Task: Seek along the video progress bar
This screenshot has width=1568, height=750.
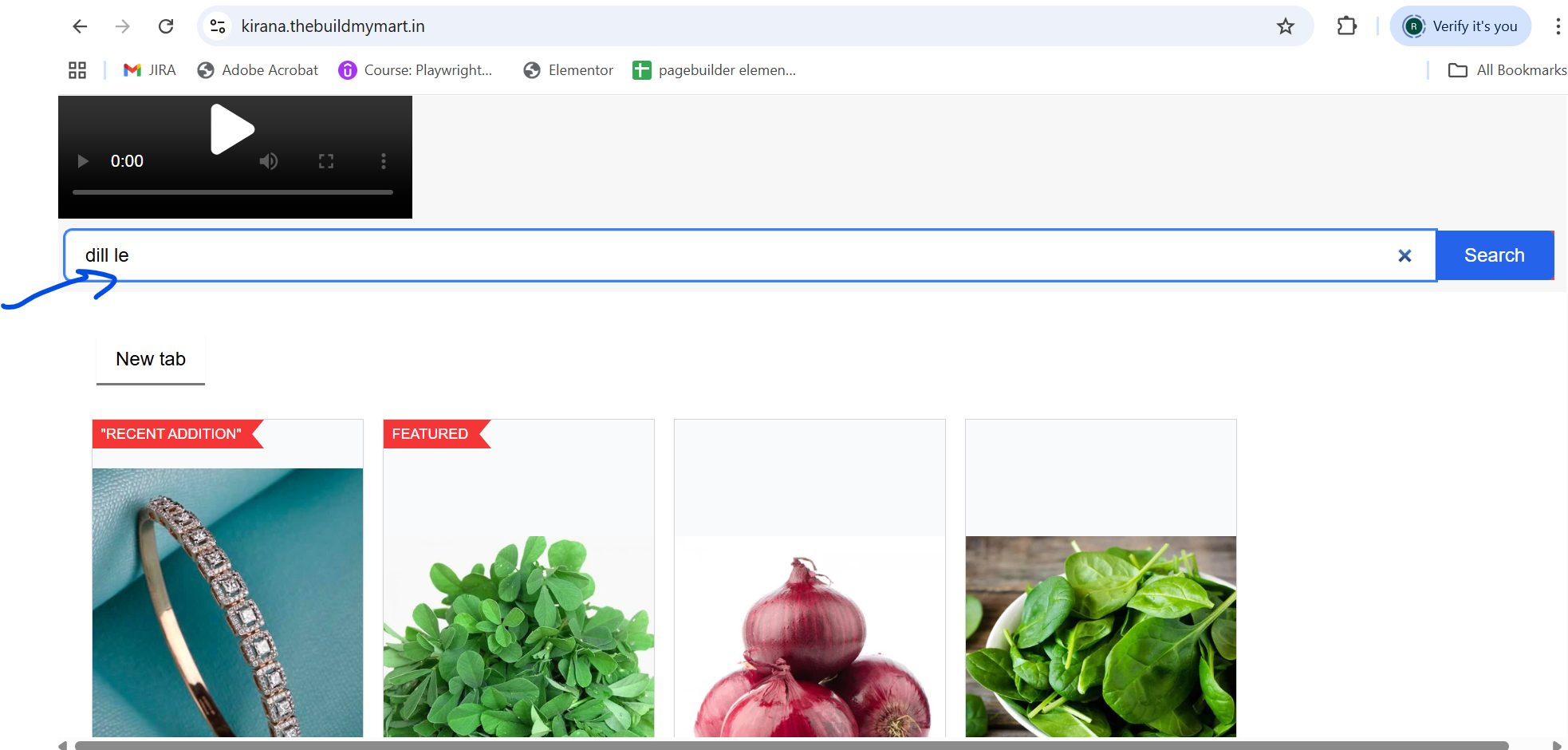Action: [233, 192]
